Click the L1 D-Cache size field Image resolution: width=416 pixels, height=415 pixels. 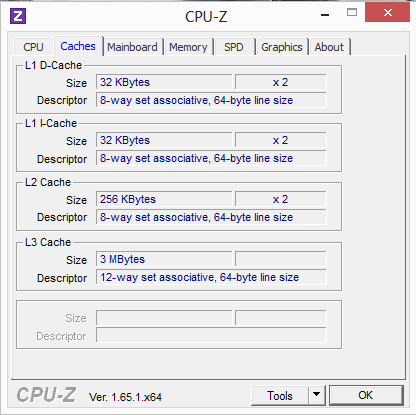pyautogui.click(x=164, y=82)
